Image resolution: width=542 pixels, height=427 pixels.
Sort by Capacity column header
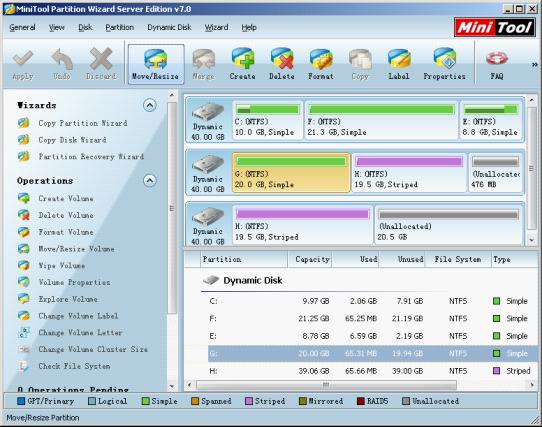pyautogui.click(x=310, y=259)
